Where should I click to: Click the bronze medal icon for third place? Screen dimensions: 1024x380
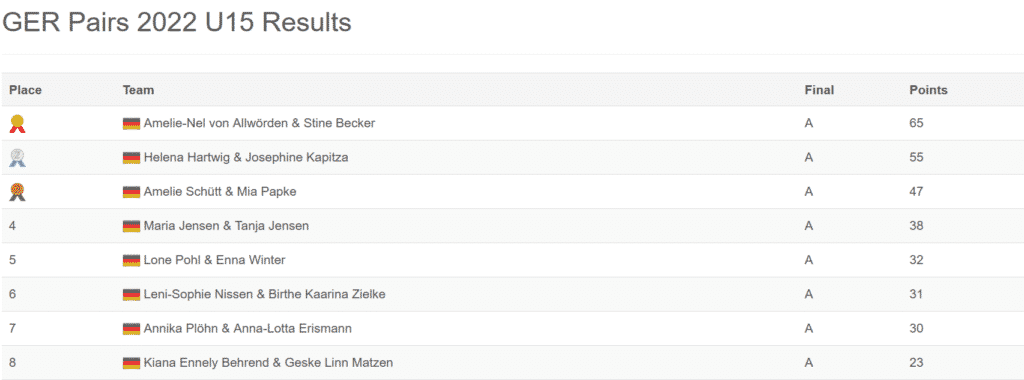click(18, 191)
